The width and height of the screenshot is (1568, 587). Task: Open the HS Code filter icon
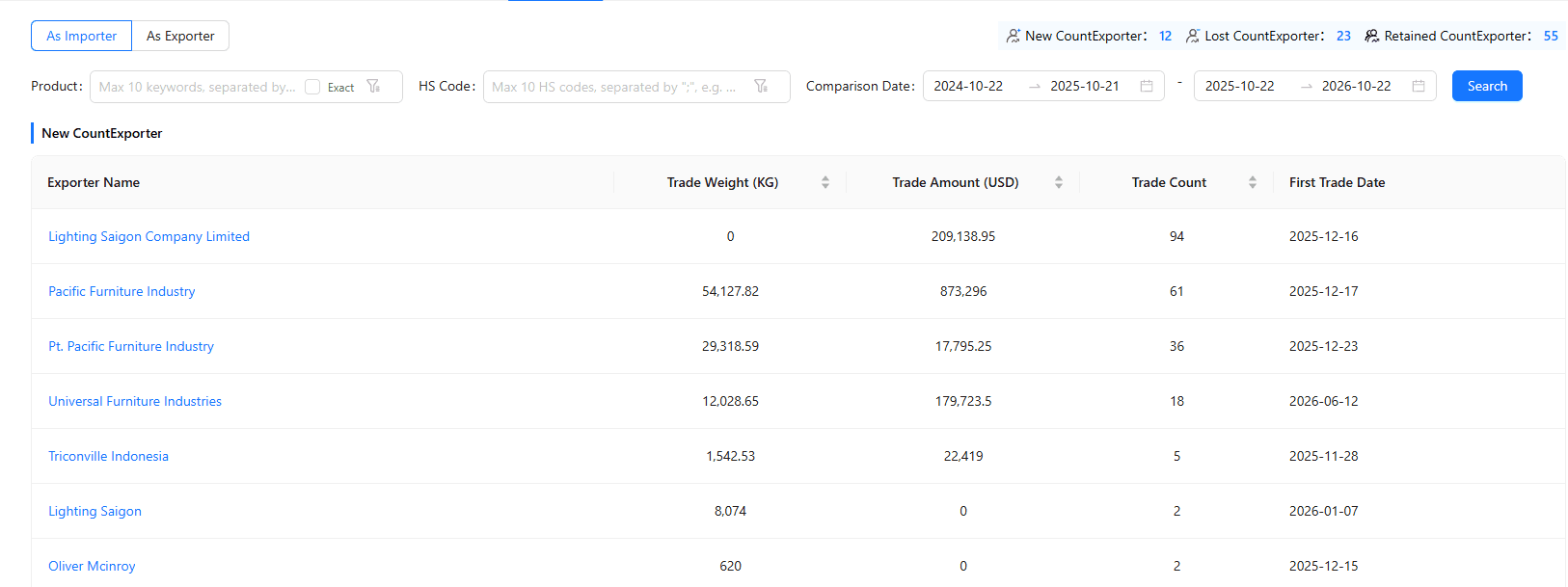pos(761,87)
